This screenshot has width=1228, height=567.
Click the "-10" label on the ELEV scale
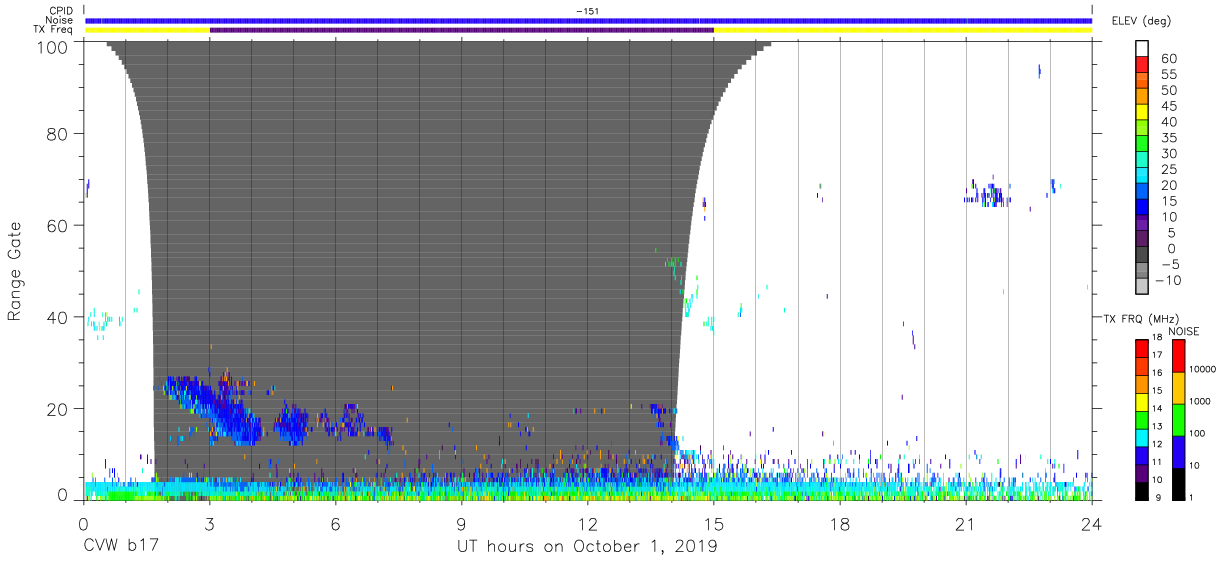point(1167,281)
